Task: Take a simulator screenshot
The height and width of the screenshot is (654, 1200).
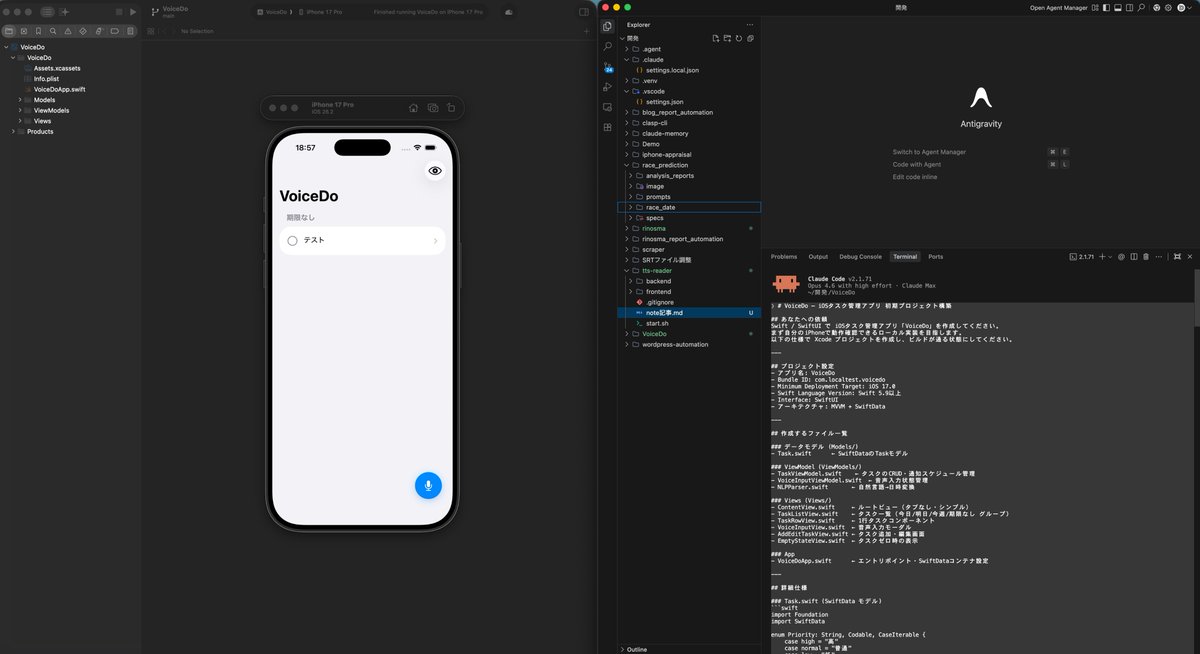Action: (432, 108)
